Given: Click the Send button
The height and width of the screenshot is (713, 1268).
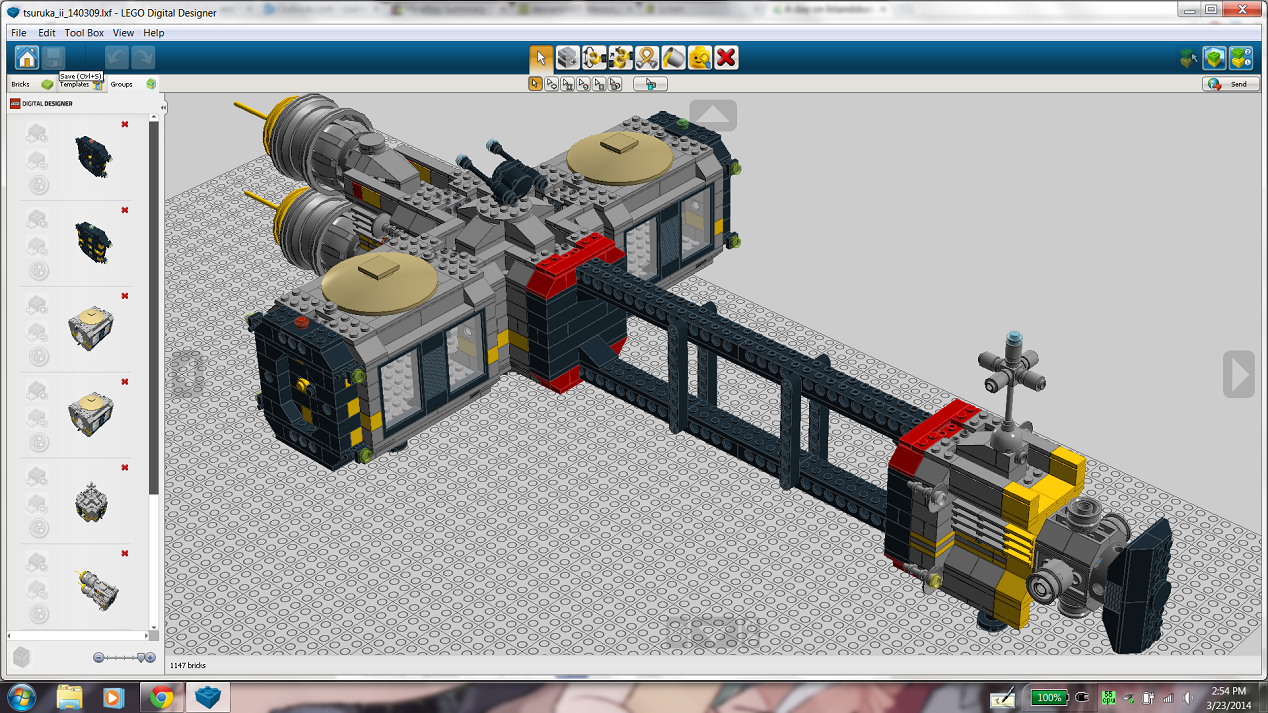Looking at the screenshot, I should (x=1230, y=84).
